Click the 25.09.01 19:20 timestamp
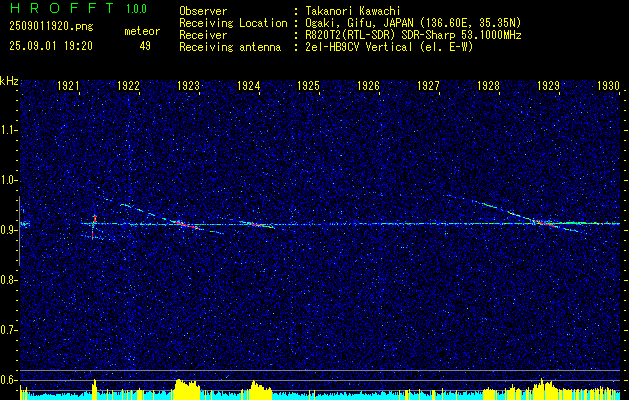The height and width of the screenshot is (400, 629). (x=51, y=46)
